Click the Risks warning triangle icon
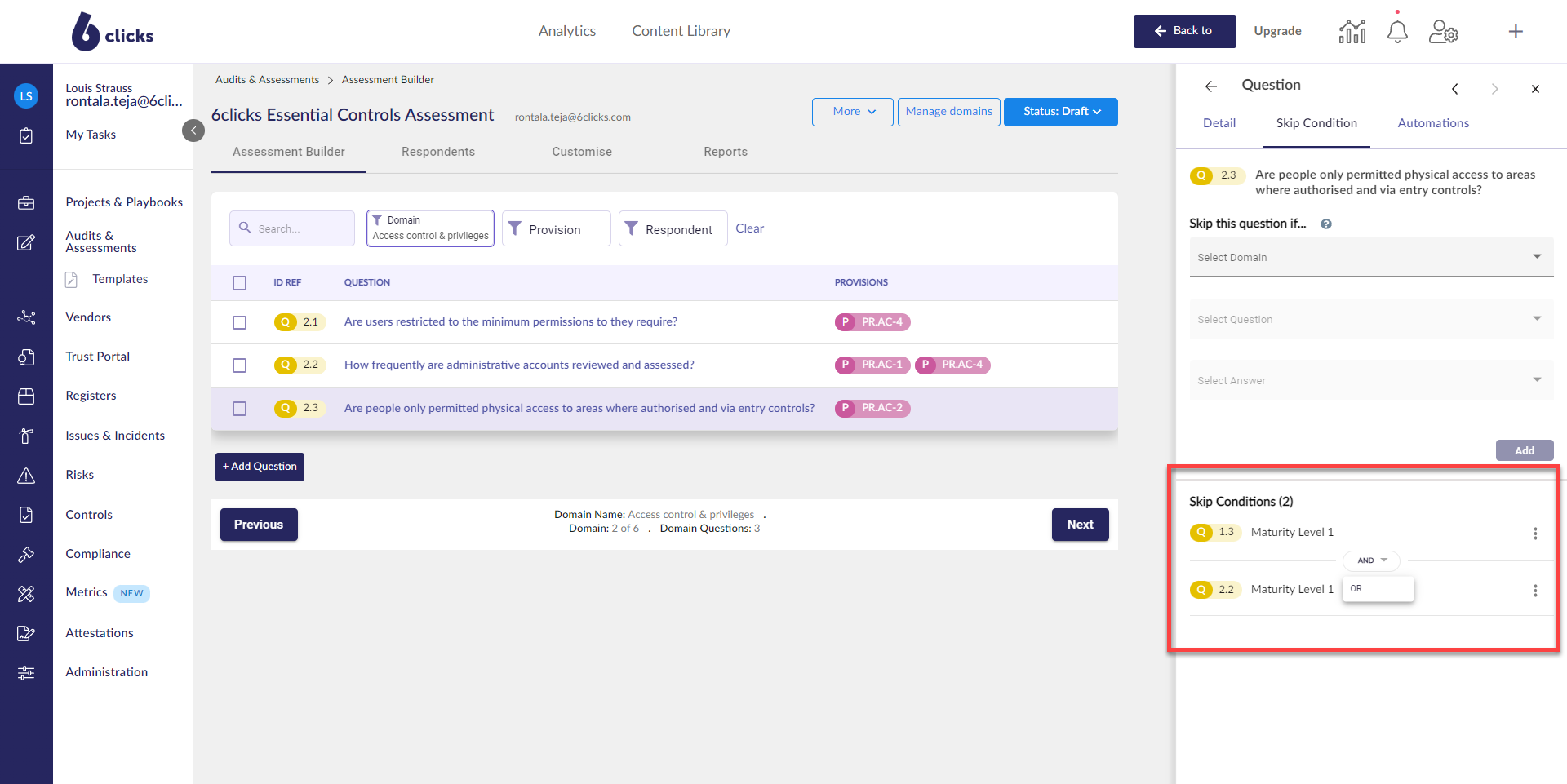This screenshot has height=784, width=1567. 26,476
